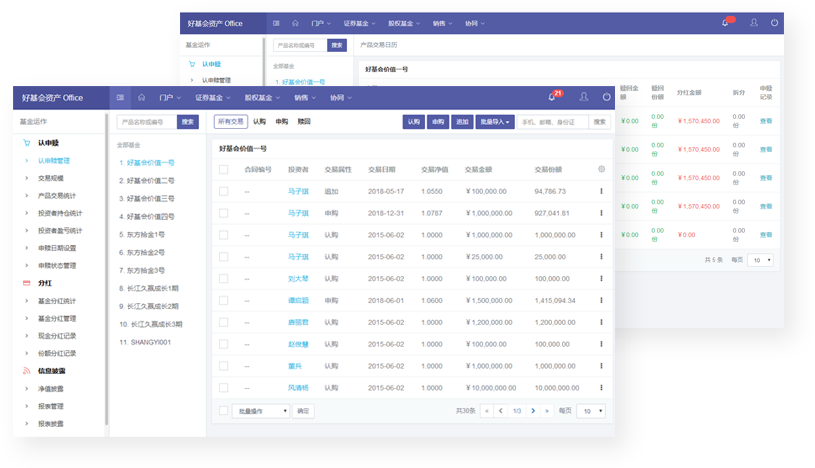Image resolution: width=815 pixels, height=468 pixels.
Task: Go to the next page arrow in pagination
Action: (533, 411)
